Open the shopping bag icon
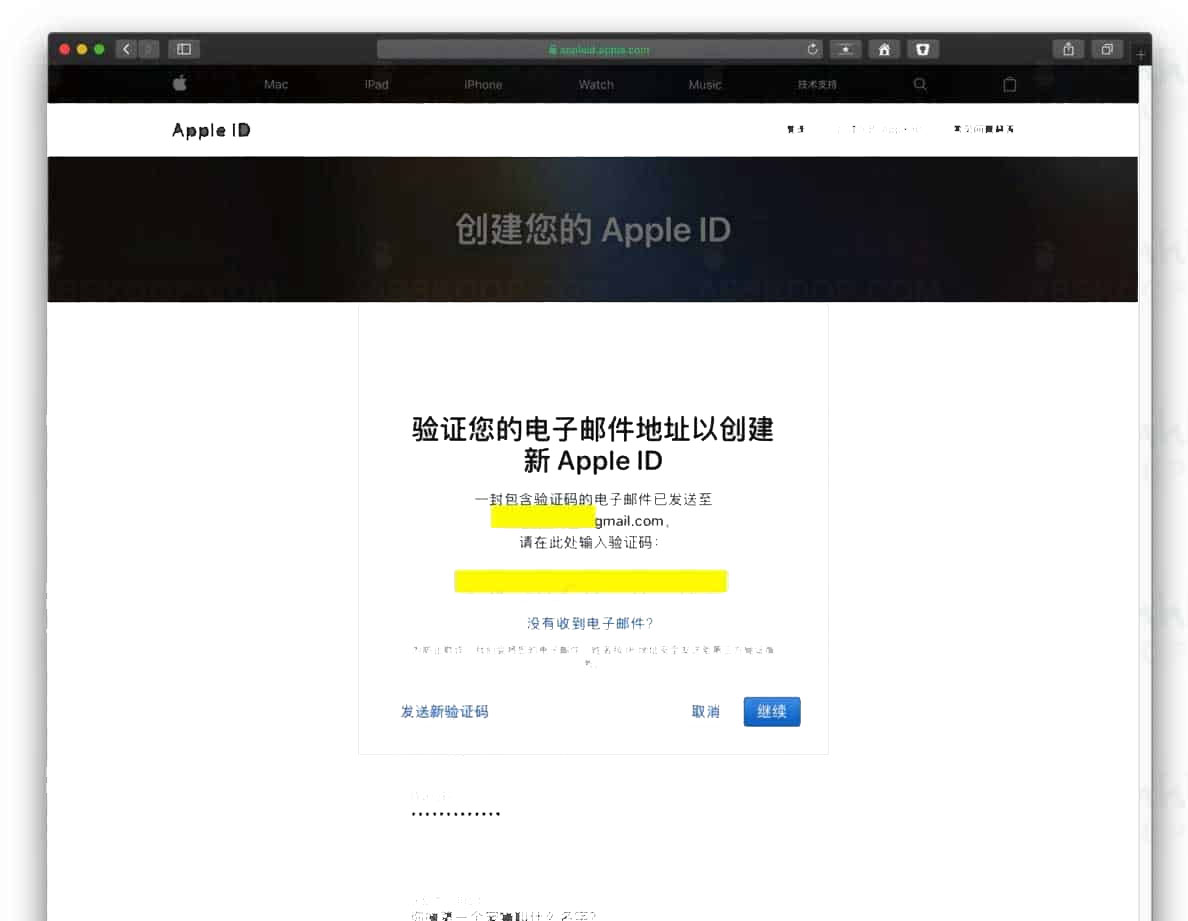The image size is (1188, 921). (x=1009, y=84)
